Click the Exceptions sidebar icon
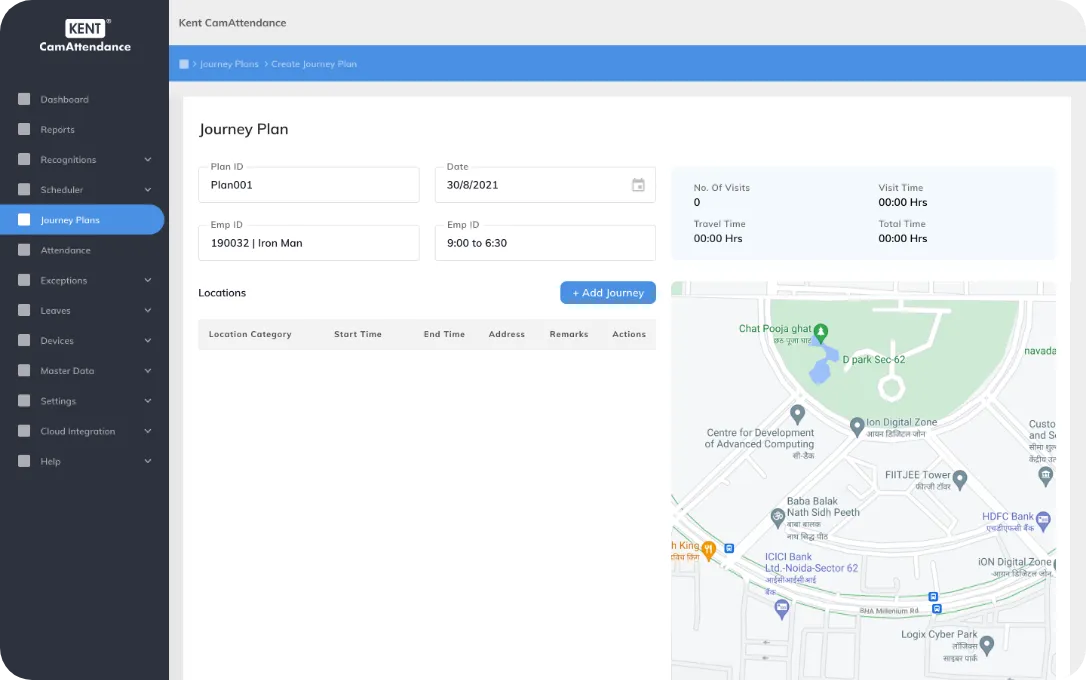The height and width of the screenshot is (680, 1086). point(24,280)
